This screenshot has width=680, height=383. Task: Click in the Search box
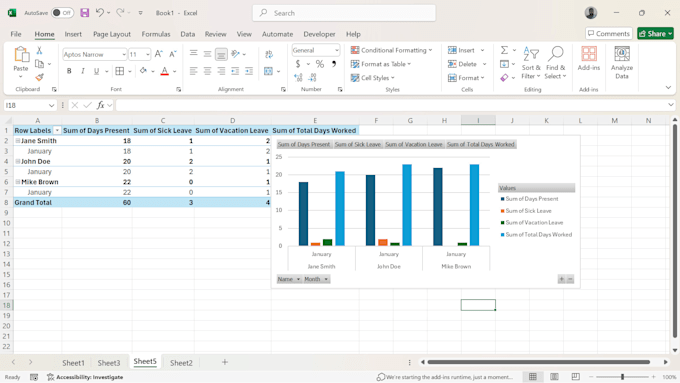point(344,13)
